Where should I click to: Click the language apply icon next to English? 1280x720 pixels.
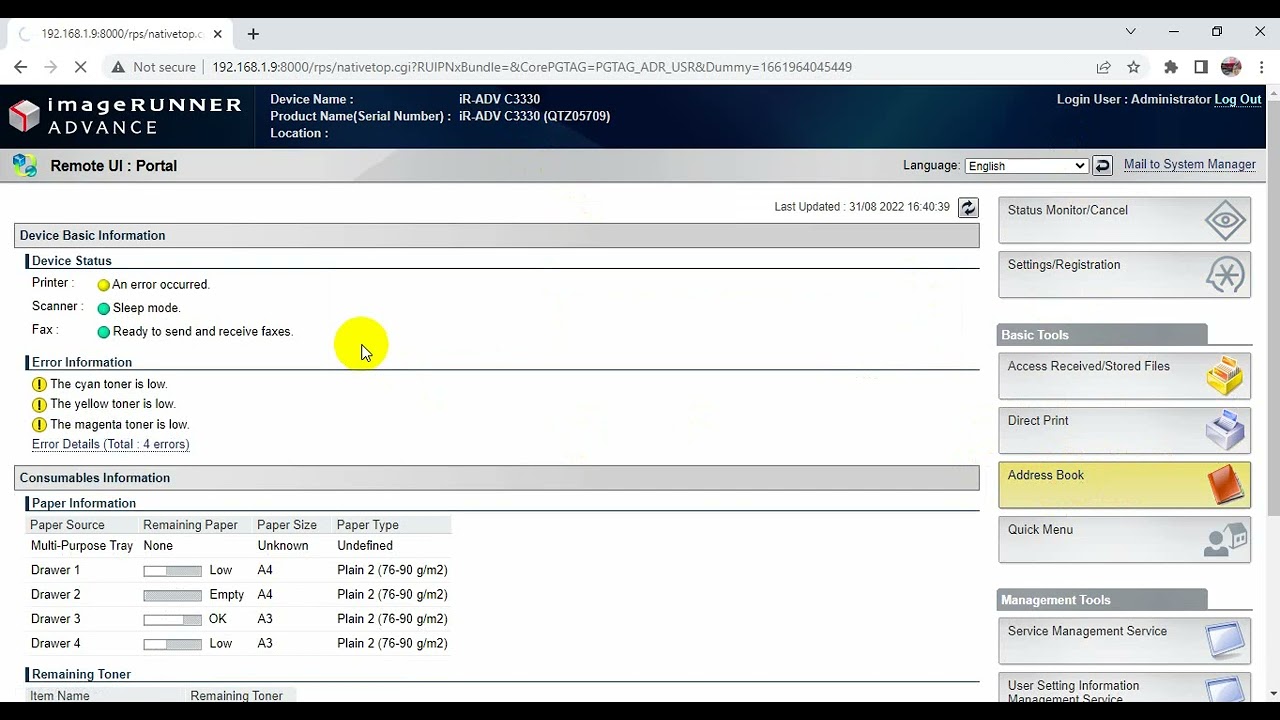coord(1102,166)
